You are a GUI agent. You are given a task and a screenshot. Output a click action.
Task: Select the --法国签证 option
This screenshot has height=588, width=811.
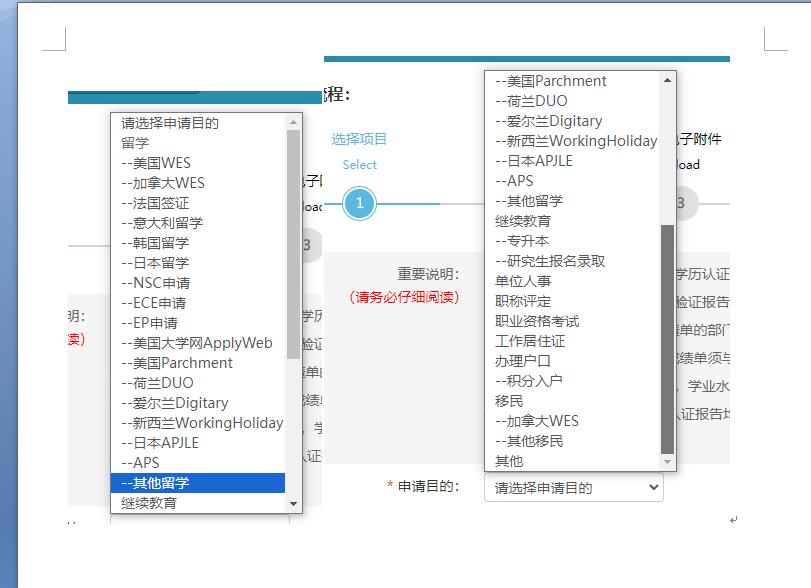198,203
